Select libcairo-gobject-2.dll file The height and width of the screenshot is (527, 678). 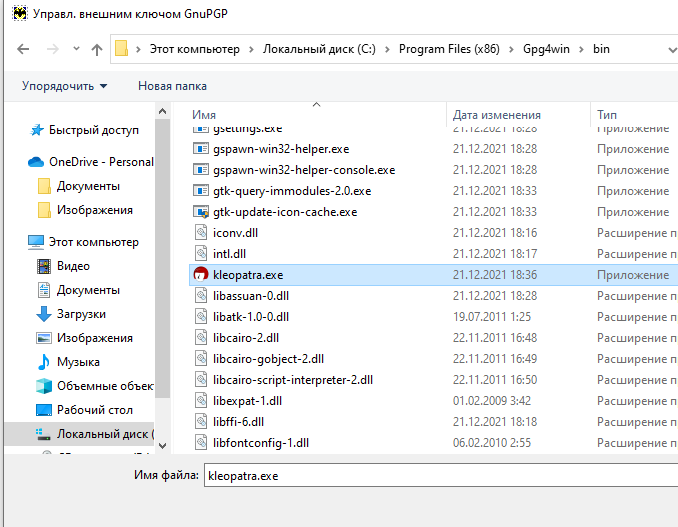pyautogui.click(x=268, y=359)
